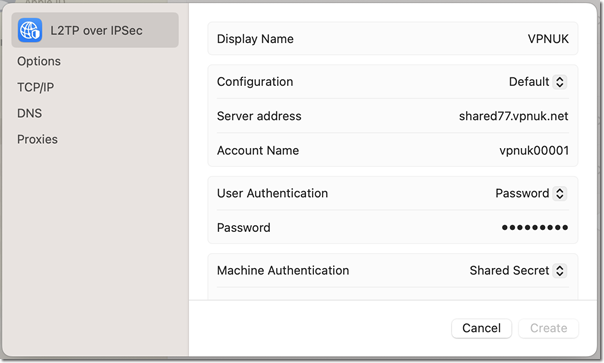Click the Password row label
The width and height of the screenshot is (604, 363).
(243, 227)
